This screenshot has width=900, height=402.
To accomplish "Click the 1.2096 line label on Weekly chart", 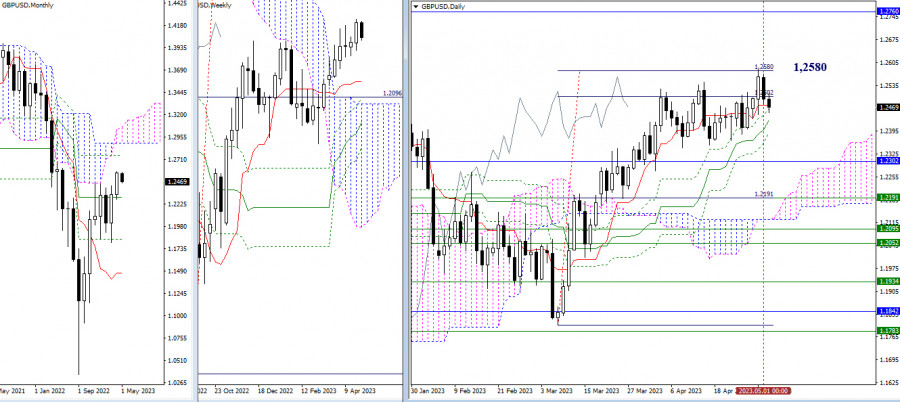I will click(x=393, y=93).
